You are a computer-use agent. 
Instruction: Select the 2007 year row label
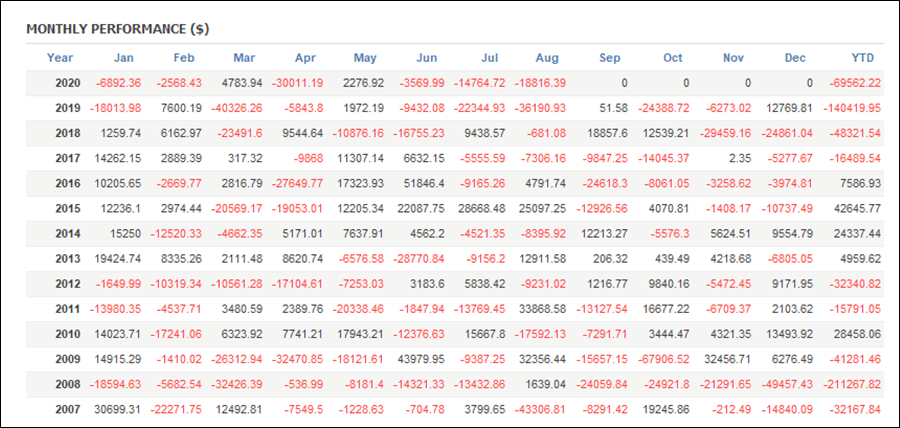click(x=68, y=410)
